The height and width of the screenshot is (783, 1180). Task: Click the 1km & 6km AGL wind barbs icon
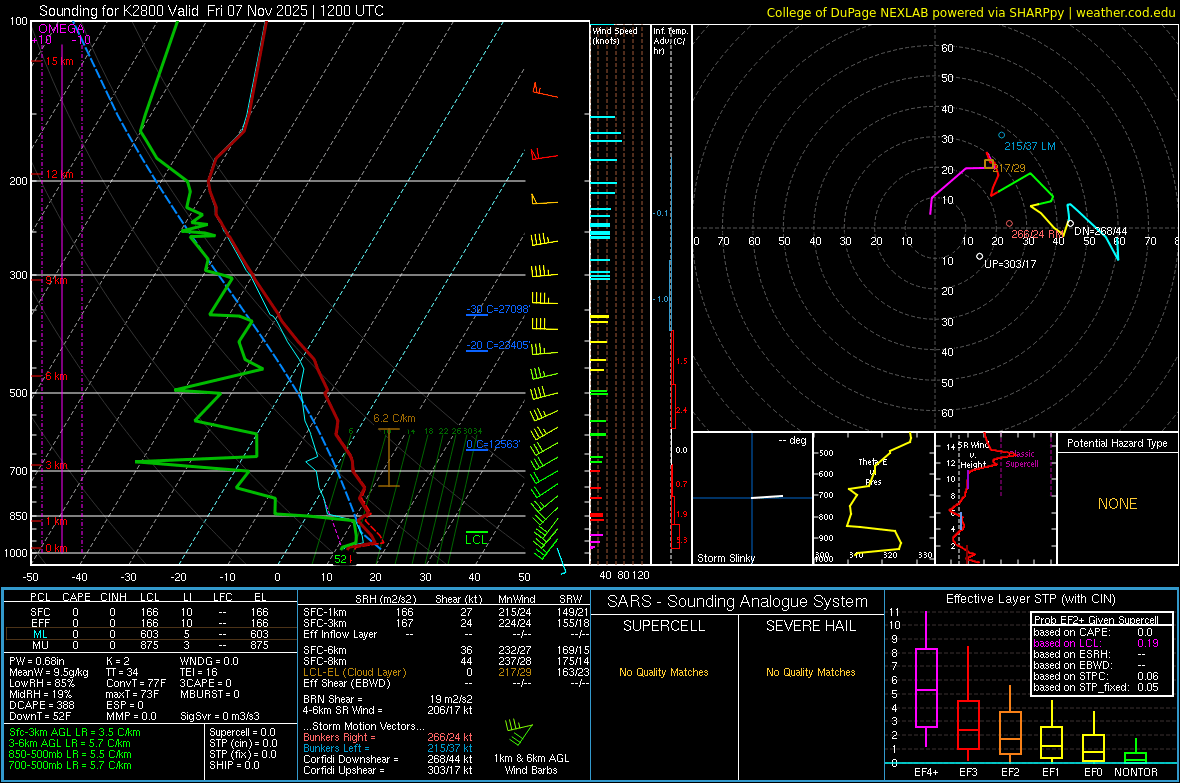519,732
